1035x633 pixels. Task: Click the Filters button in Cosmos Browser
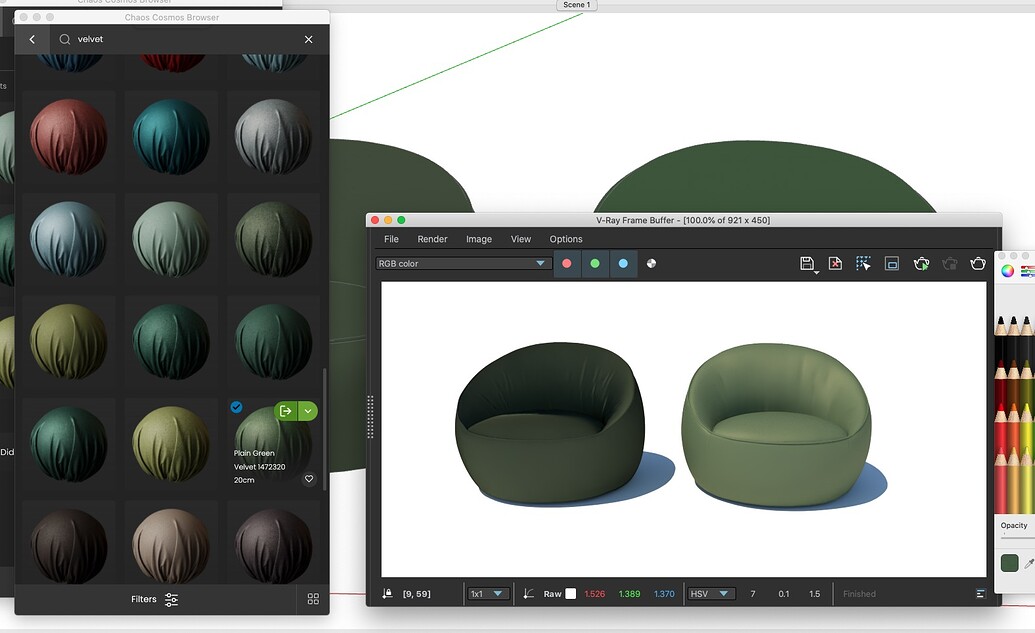pos(143,599)
